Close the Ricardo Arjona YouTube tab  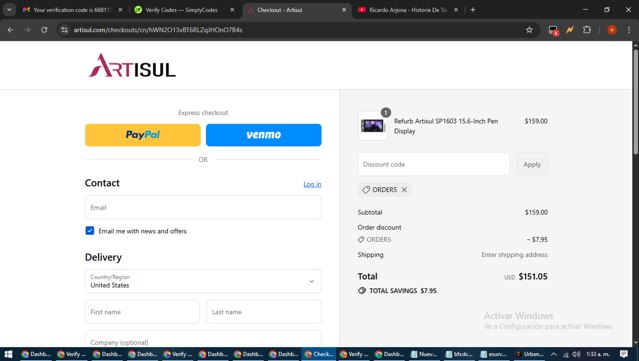(456, 9)
